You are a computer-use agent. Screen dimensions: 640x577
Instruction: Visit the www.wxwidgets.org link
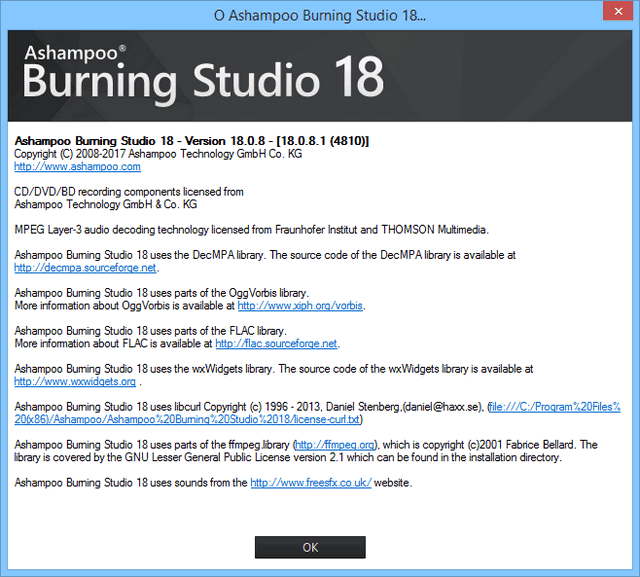(x=75, y=381)
